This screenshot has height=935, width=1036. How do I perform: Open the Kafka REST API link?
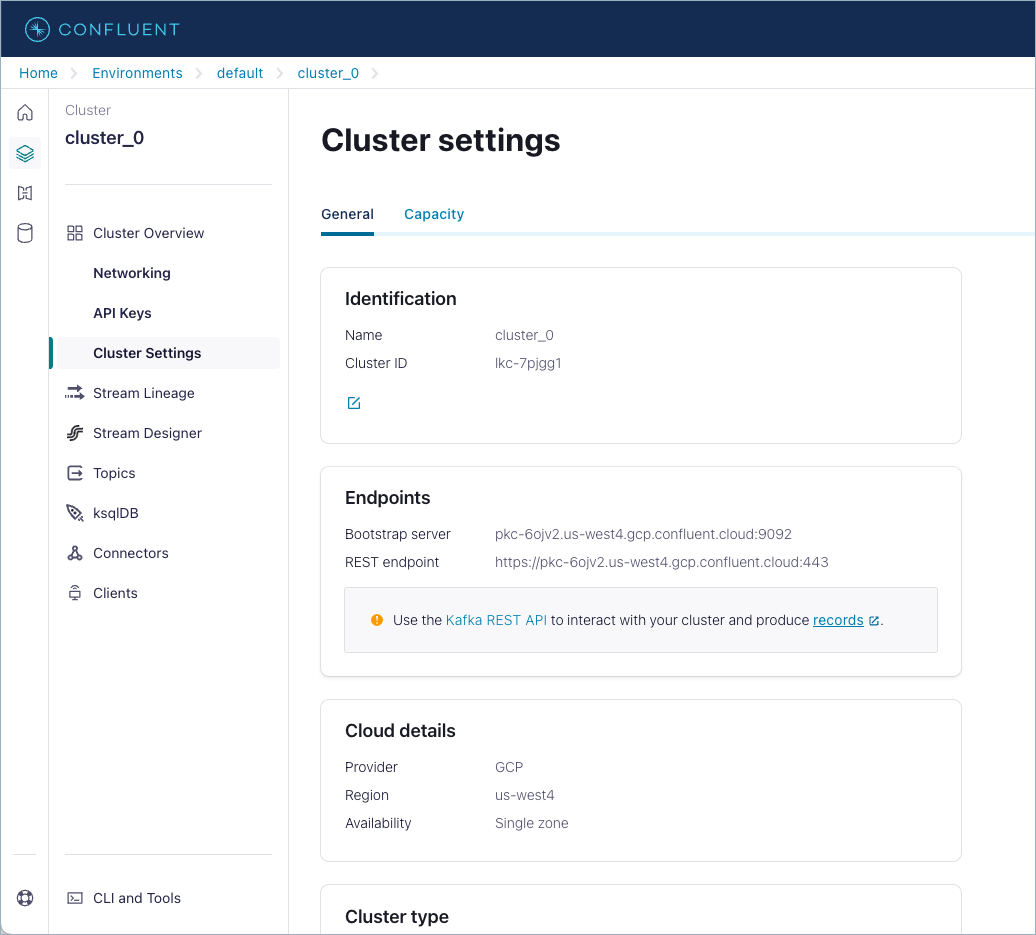(x=497, y=620)
